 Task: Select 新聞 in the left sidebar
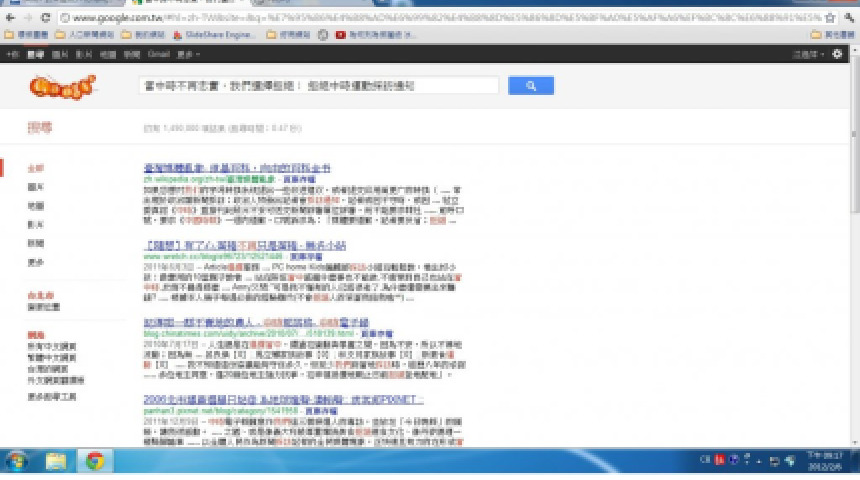[36, 243]
